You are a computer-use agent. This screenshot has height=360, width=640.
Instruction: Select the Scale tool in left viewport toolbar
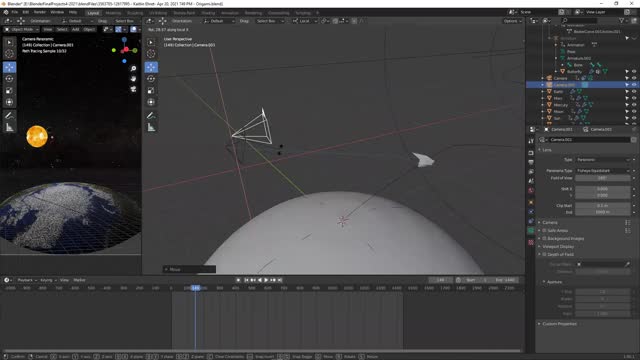click(x=9, y=91)
